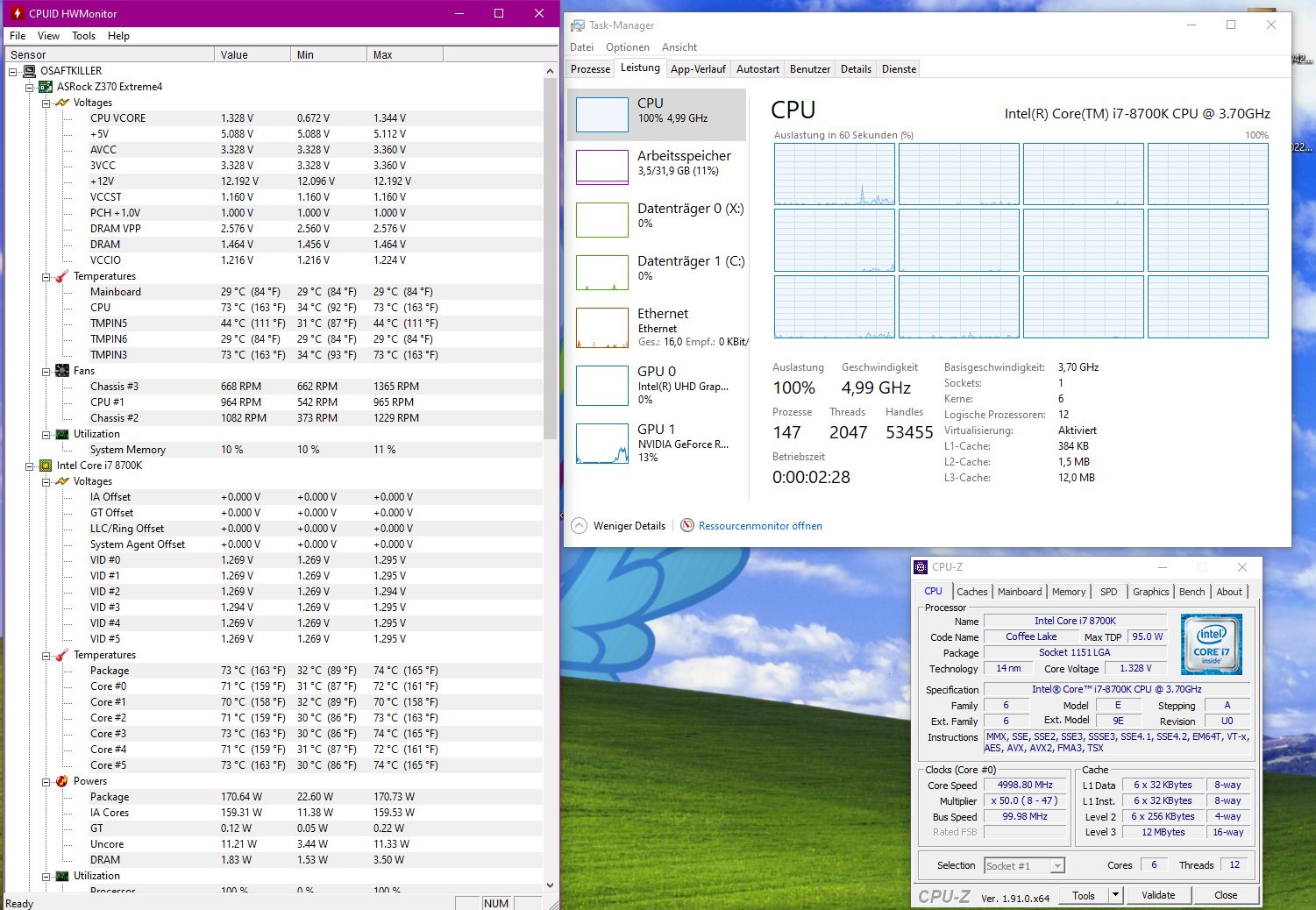
Task: Click the Tools button in CPU-Z
Action: [x=1084, y=895]
